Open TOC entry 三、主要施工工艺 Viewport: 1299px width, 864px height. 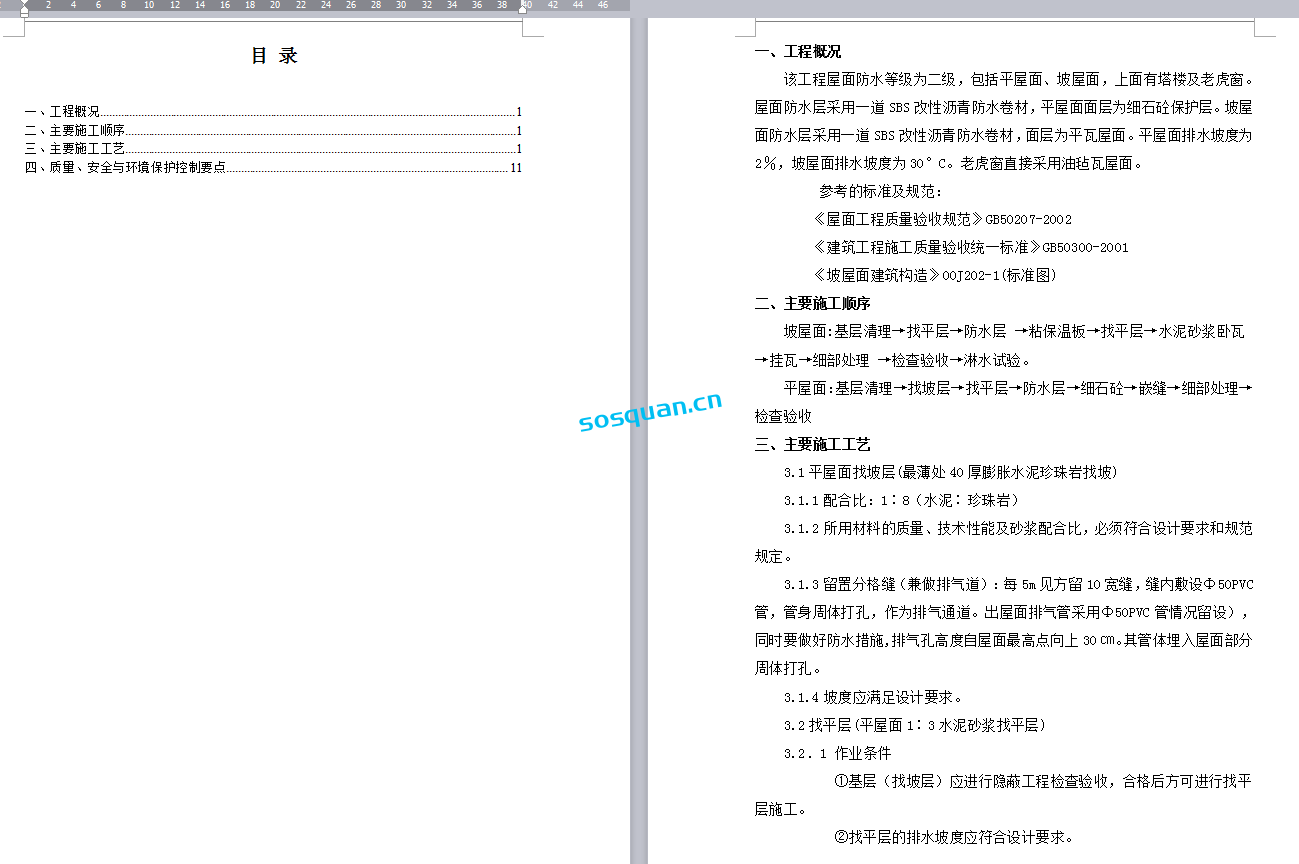pyautogui.click(x=75, y=149)
